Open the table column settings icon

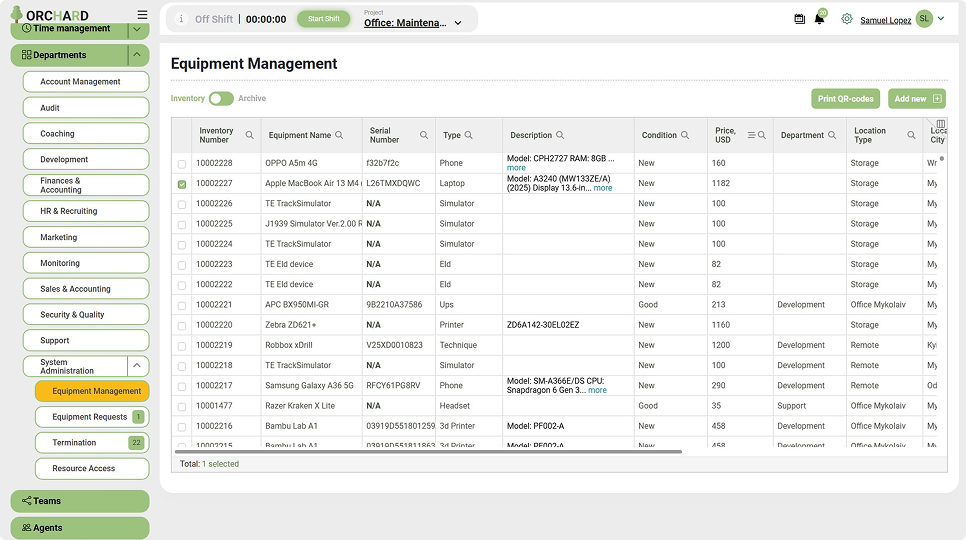pyautogui.click(x=941, y=124)
